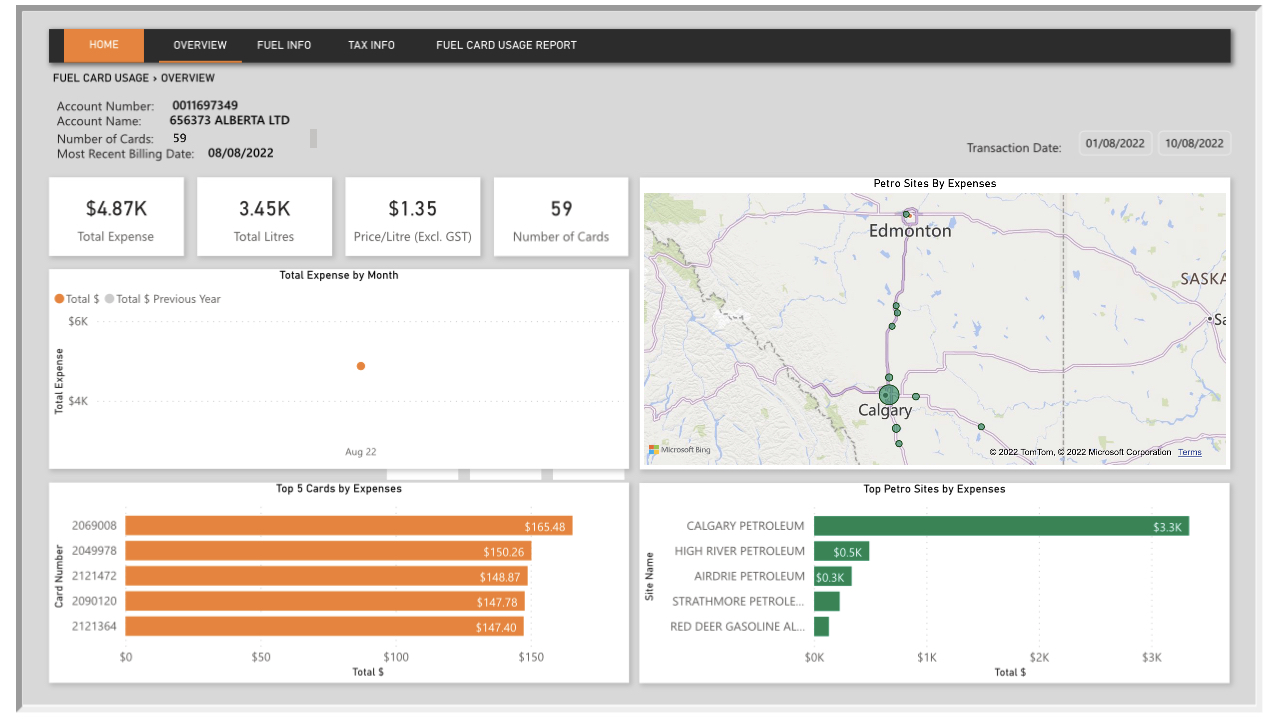Click the Top Petro Sites by Expenses title
1284x727 pixels.
pos(934,489)
